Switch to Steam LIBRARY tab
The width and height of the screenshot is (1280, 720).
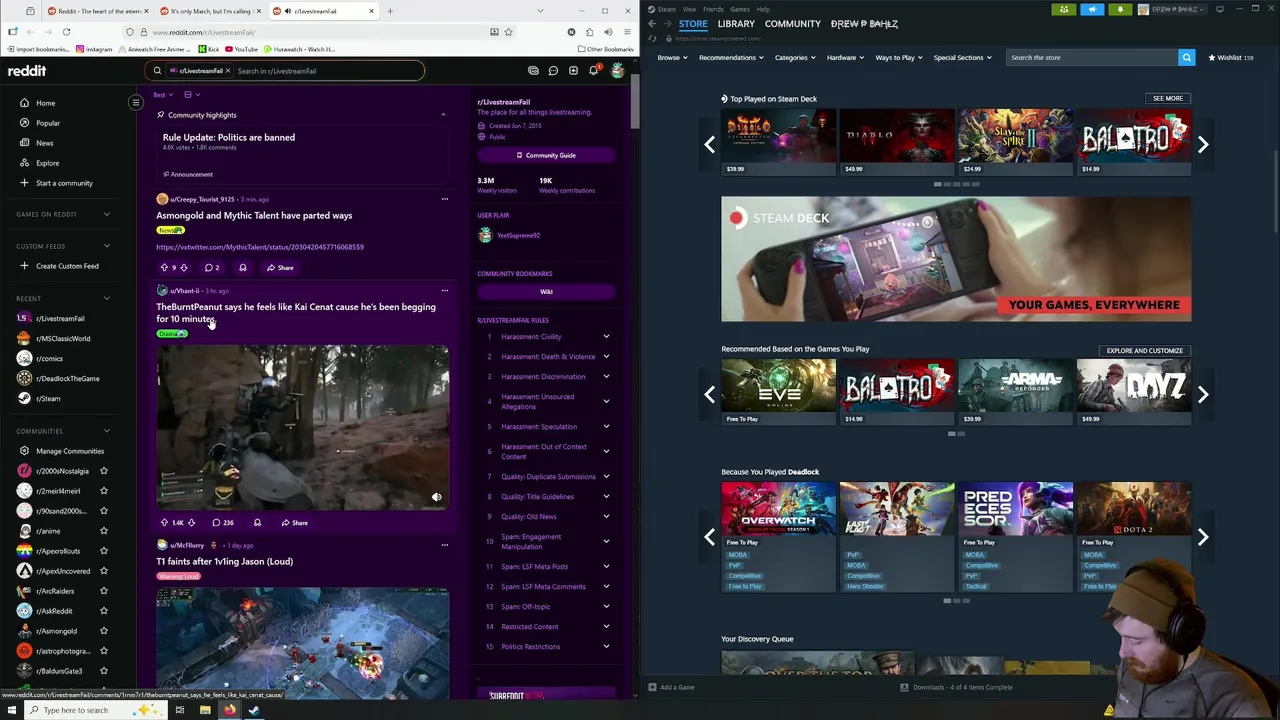(x=736, y=24)
